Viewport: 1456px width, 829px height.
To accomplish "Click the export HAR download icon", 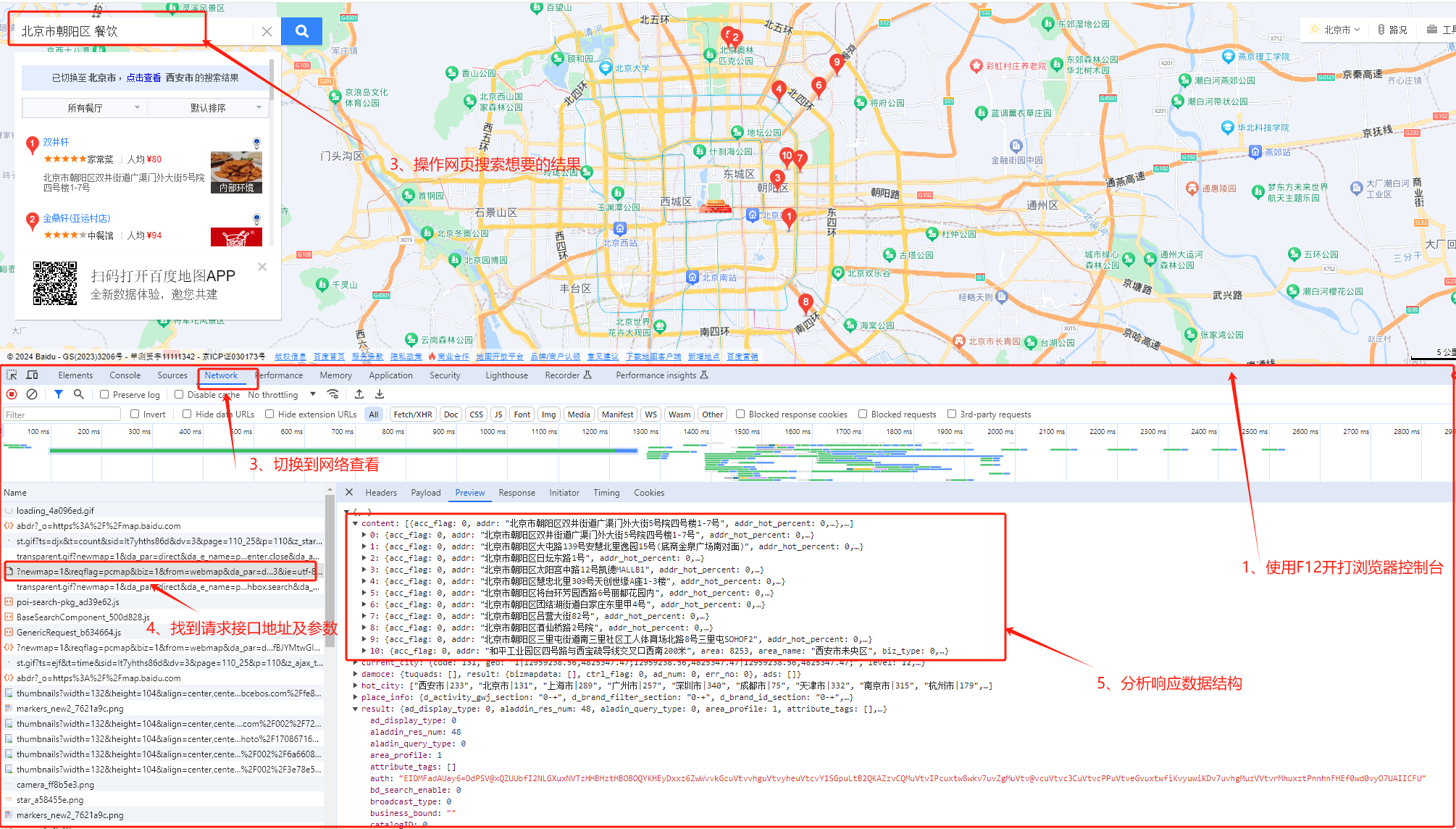I will coord(380,394).
